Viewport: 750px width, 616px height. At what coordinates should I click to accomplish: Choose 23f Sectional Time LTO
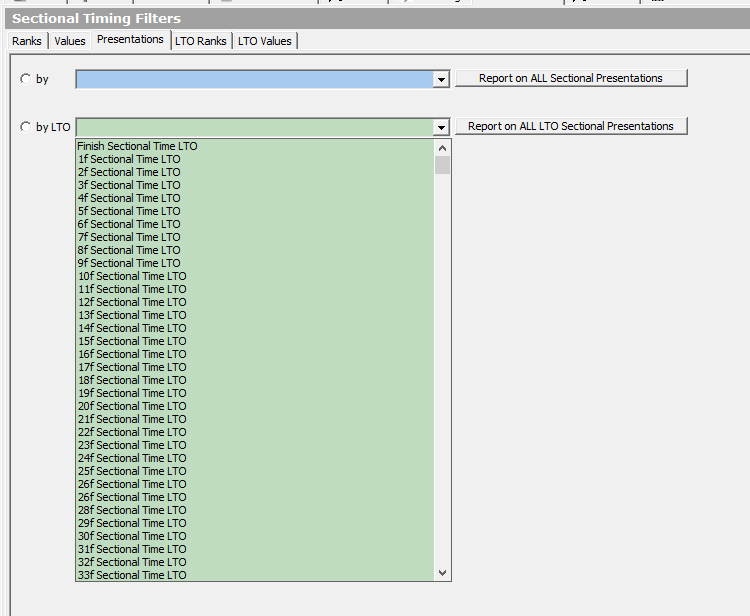tap(255, 445)
